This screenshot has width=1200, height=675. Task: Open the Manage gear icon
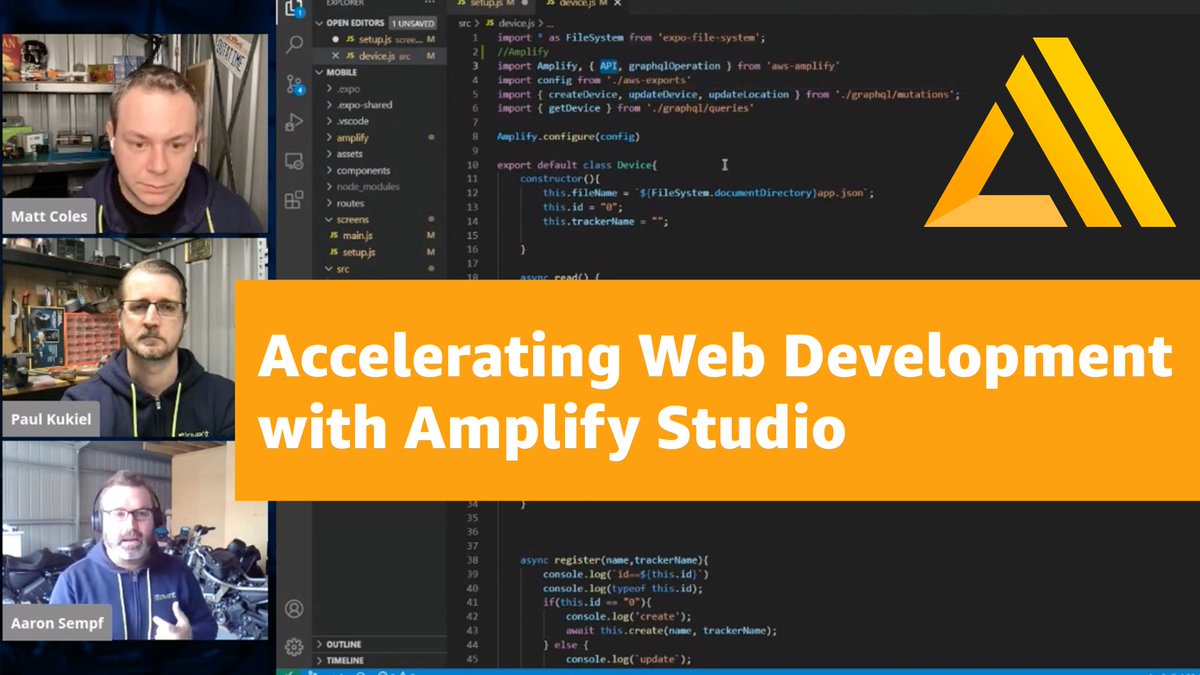(x=294, y=646)
